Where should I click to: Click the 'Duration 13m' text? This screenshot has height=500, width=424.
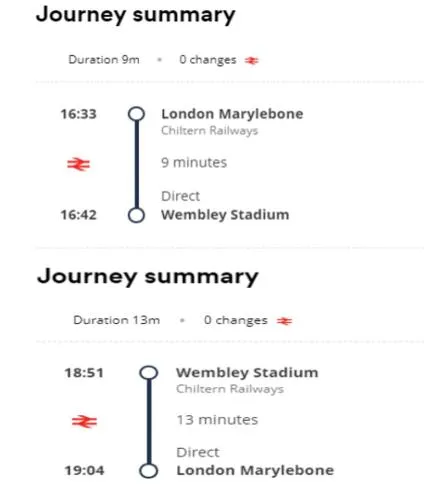117,320
